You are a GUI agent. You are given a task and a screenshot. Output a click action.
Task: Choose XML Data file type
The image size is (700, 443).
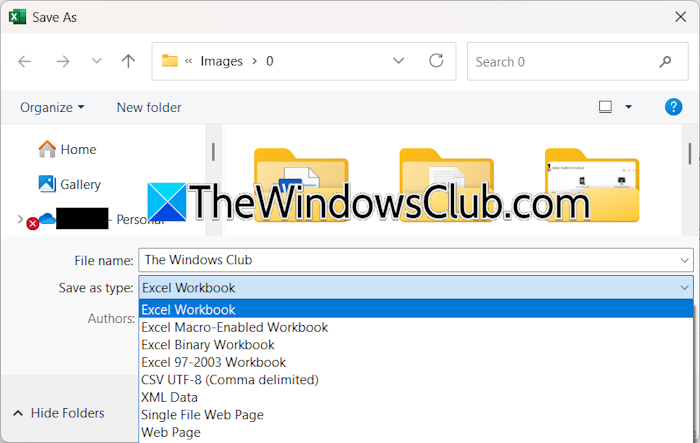tap(416, 397)
